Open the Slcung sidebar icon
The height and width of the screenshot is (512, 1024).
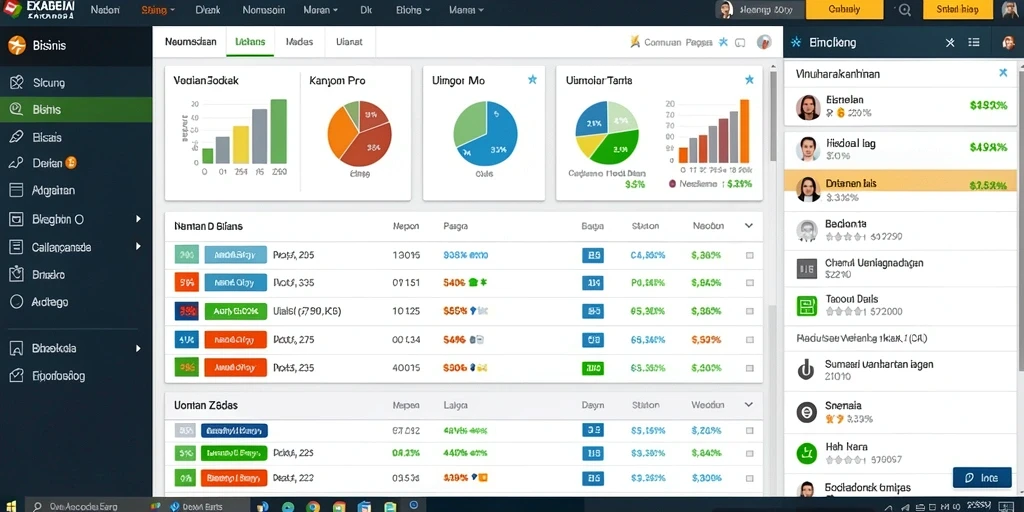click(16, 82)
